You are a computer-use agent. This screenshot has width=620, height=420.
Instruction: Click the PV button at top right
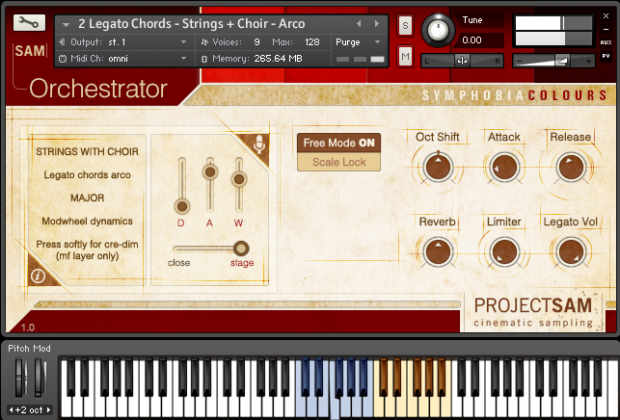[x=606, y=56]
